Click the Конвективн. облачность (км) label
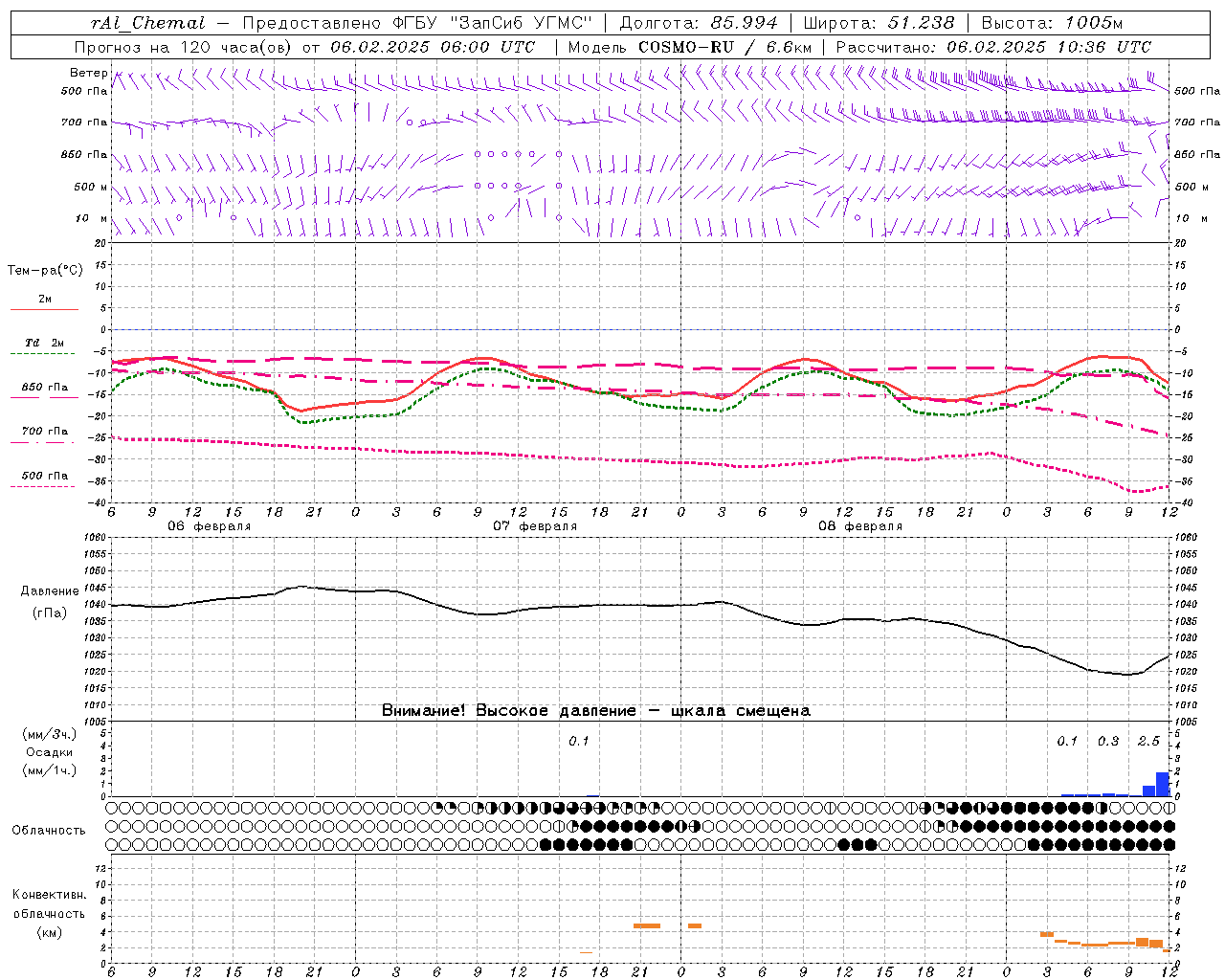Viewport: 1225px width, 980px height. [49, 914]
